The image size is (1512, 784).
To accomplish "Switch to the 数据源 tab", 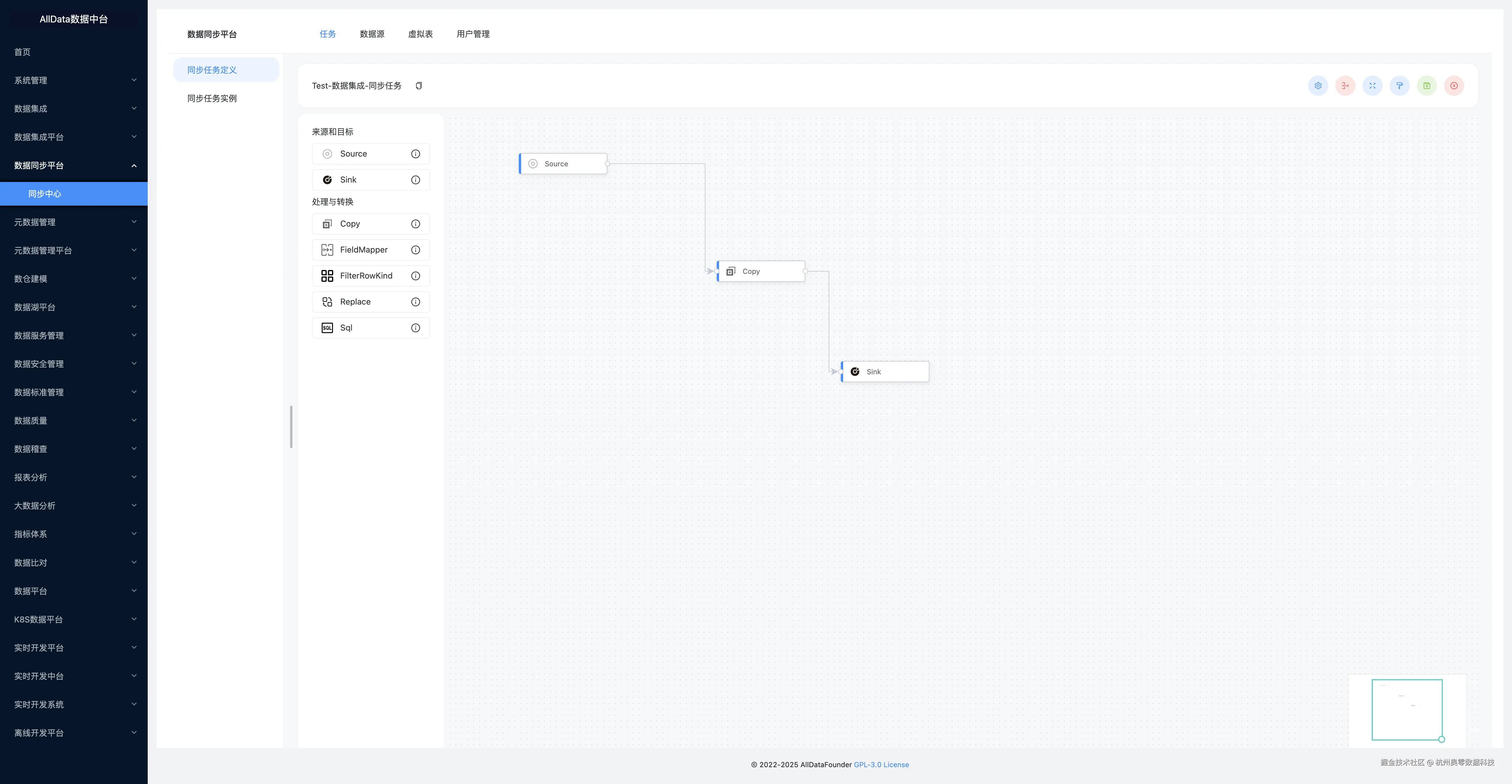I will pyautogui.click(x=372, y=34).
